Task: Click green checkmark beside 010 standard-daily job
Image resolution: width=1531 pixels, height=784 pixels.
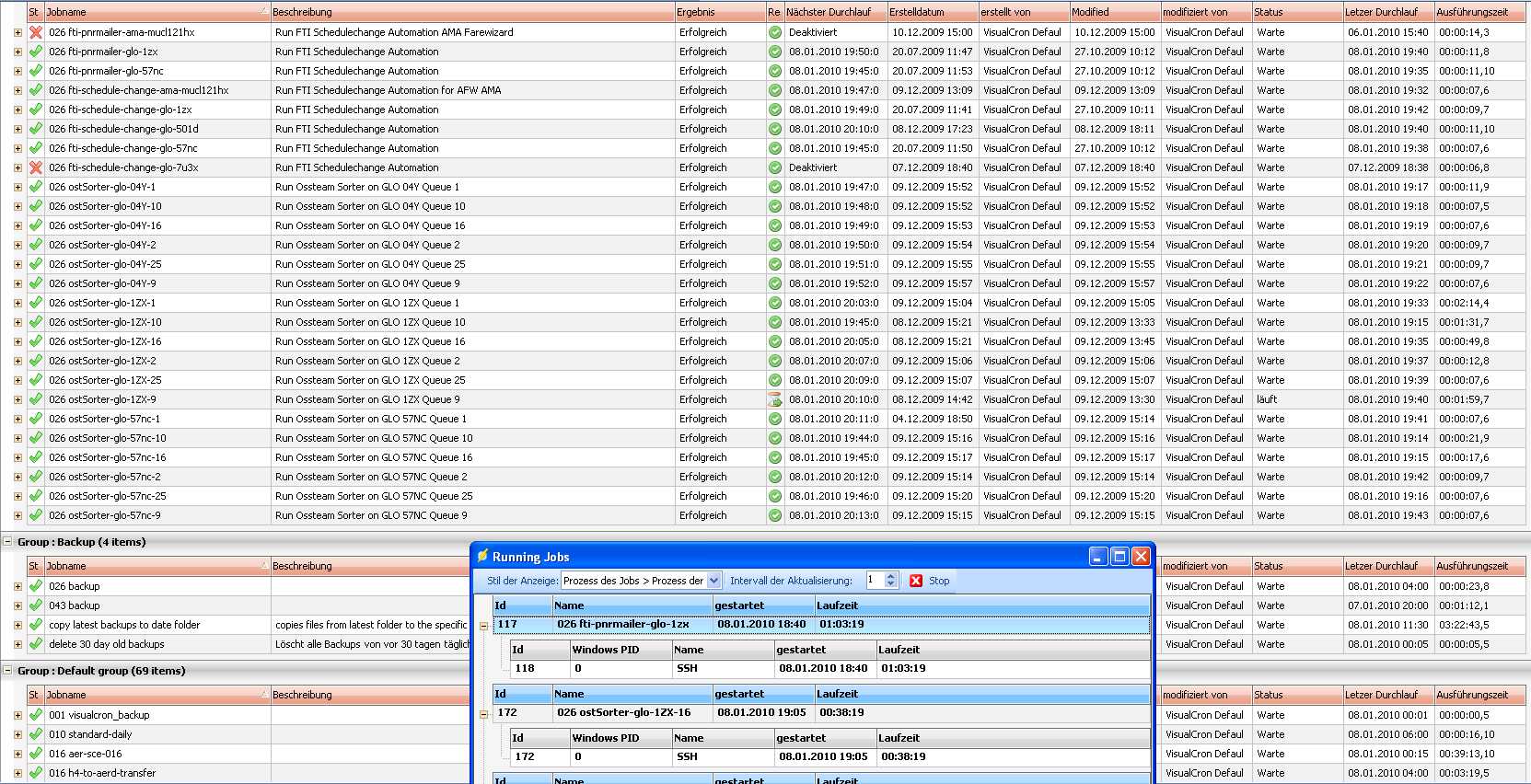Action: point(36,734)
